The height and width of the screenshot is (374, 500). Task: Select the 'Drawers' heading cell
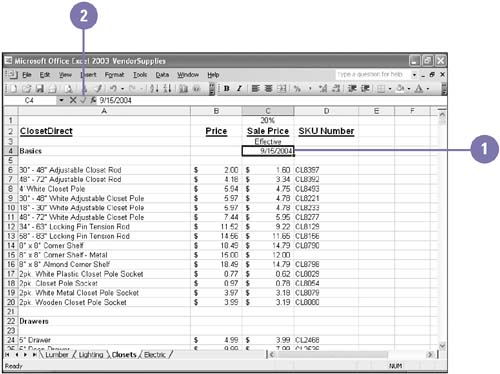tap(104, 321)
